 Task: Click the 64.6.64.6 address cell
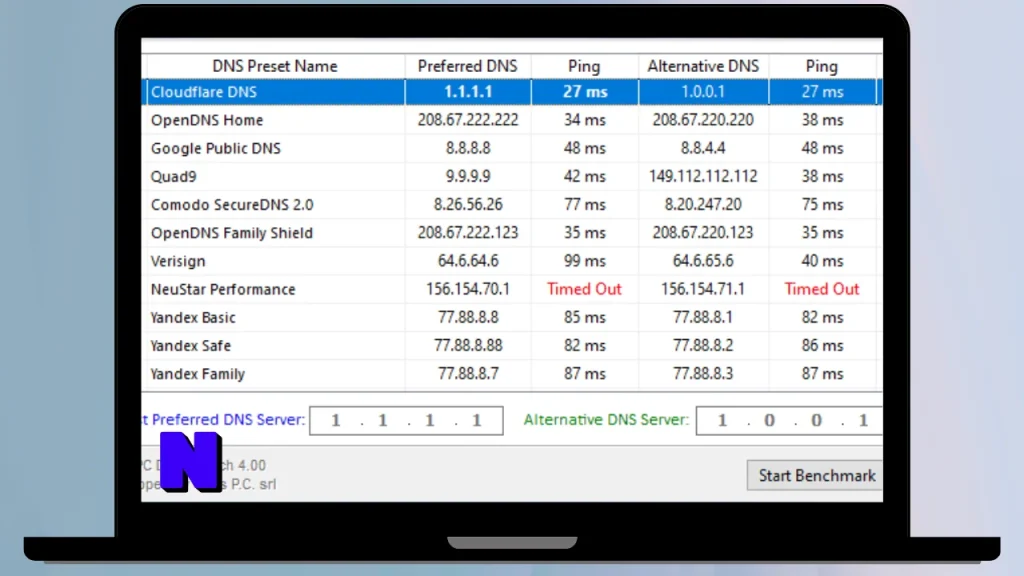(x=468, y=261)
